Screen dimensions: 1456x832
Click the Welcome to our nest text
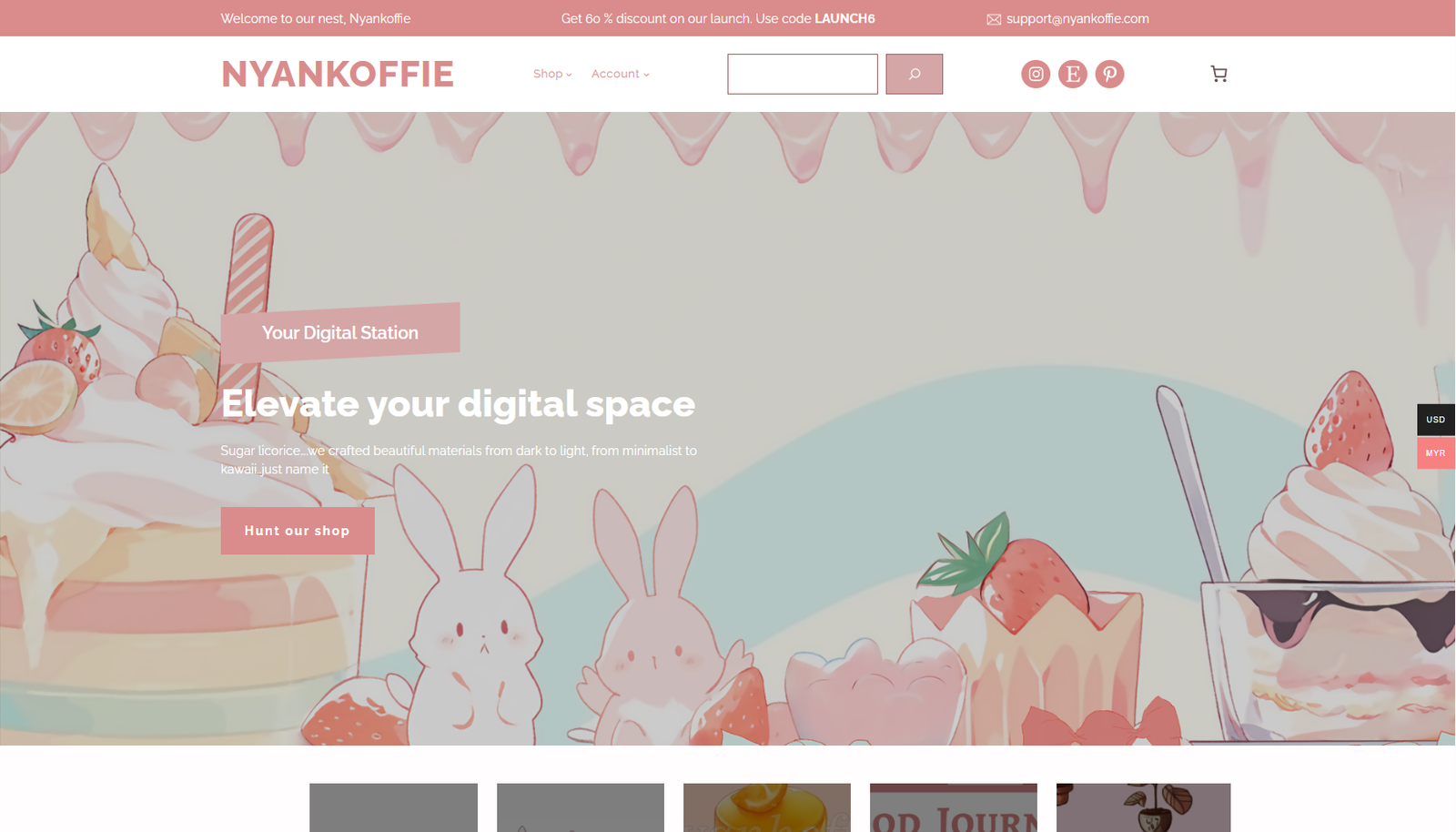[316, 18]
